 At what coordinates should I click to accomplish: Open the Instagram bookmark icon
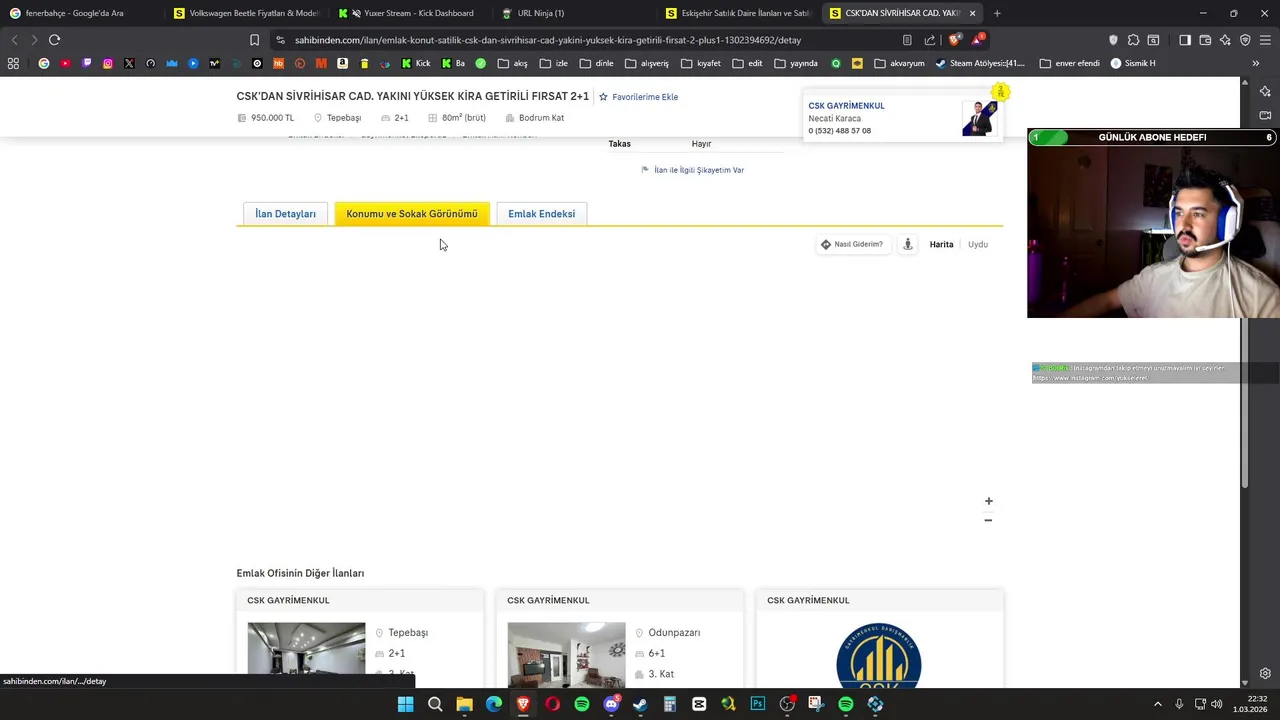pyautogui.click(x=108, y=63)
